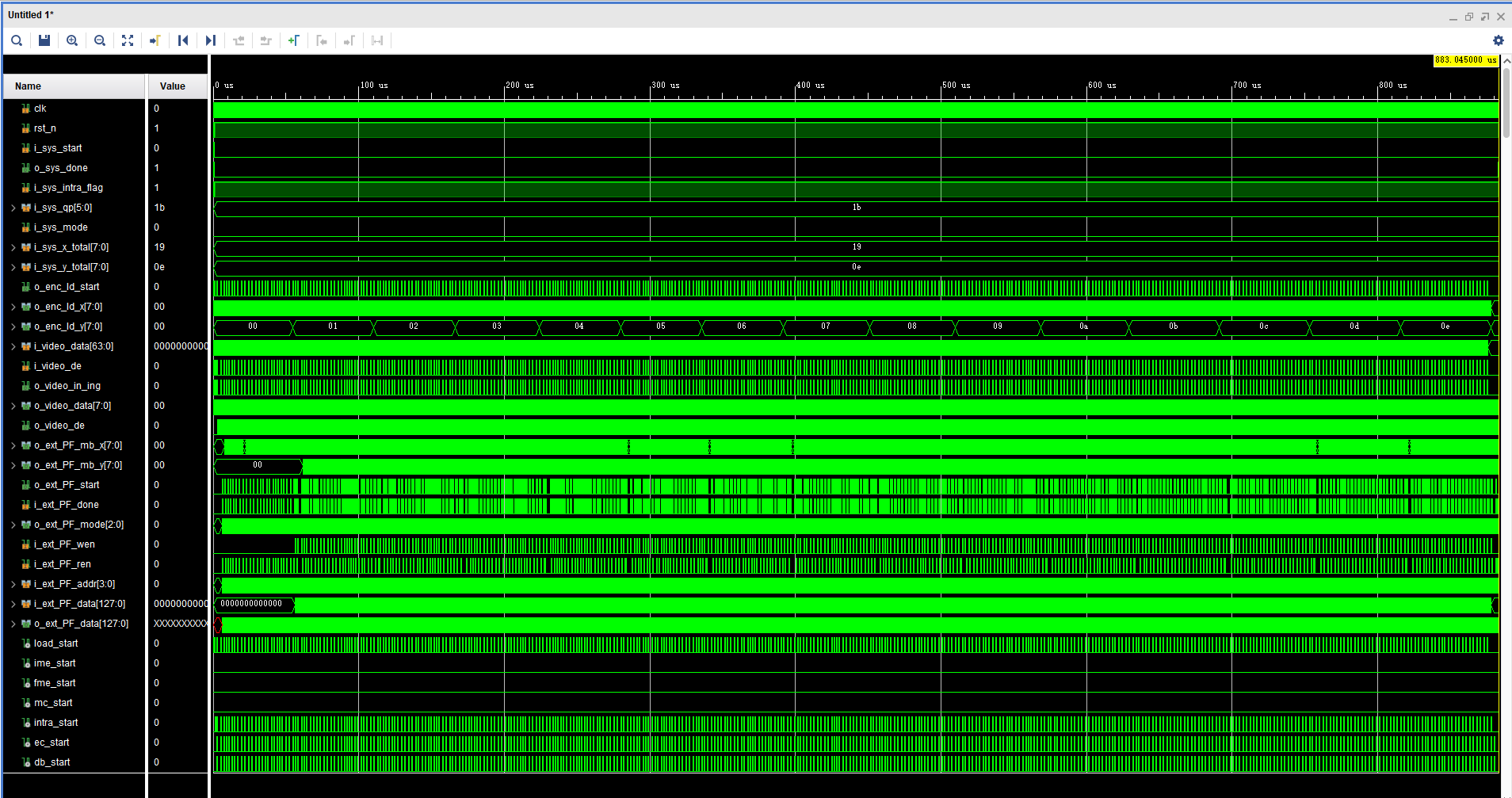Find a signal using the search tool

(17, 40)
